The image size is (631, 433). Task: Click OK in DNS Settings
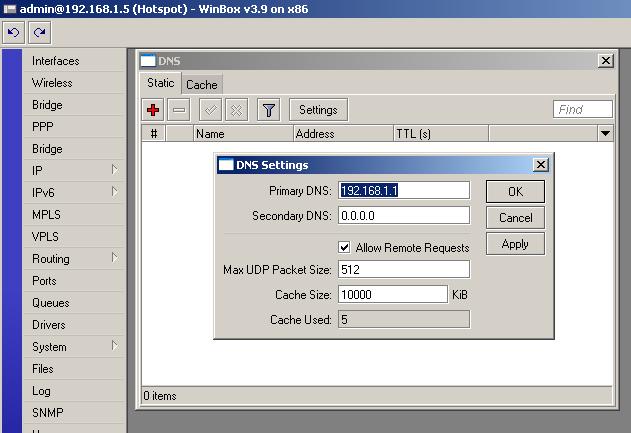click(516, 192)
